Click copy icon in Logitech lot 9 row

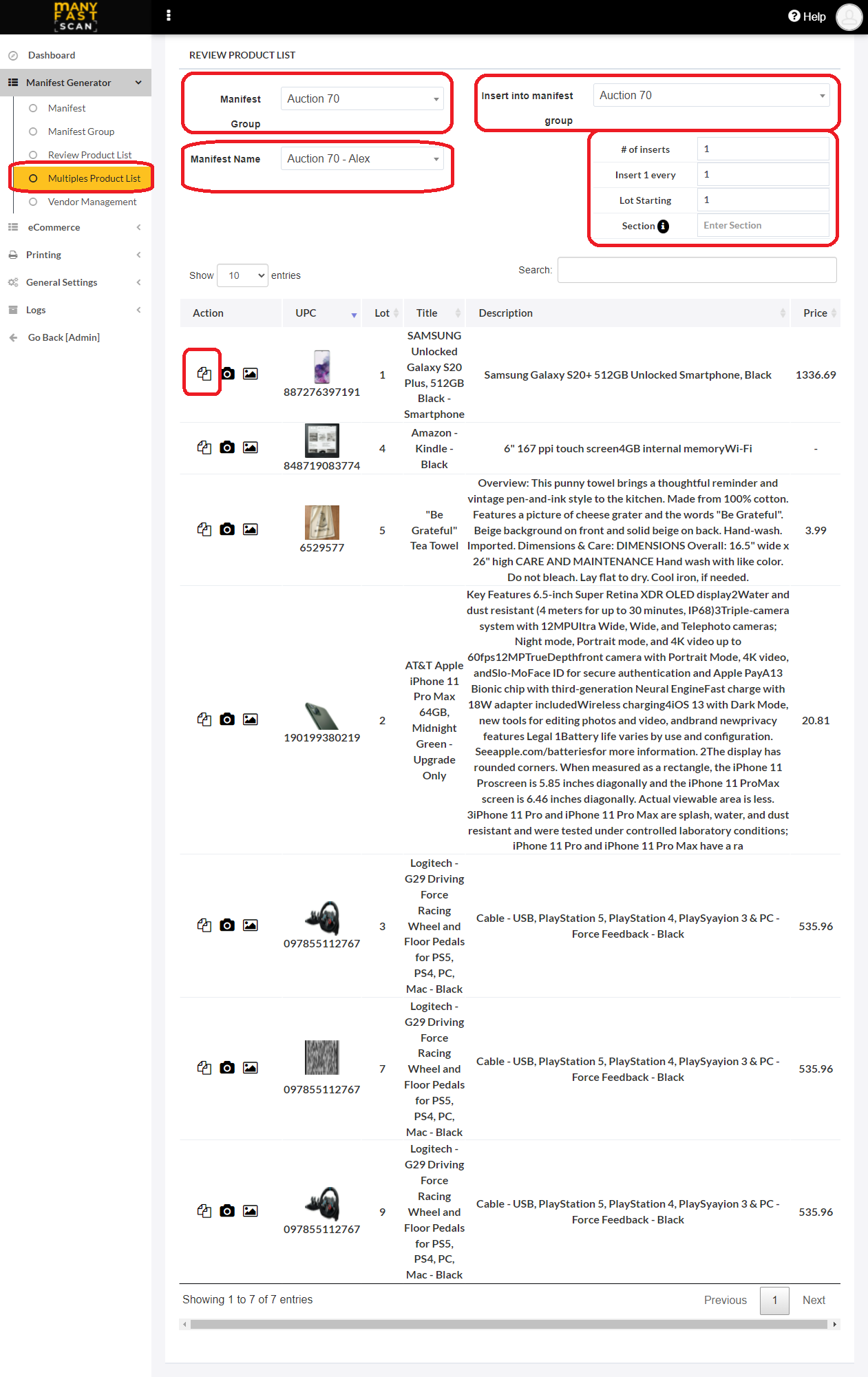pos(204,1210)
